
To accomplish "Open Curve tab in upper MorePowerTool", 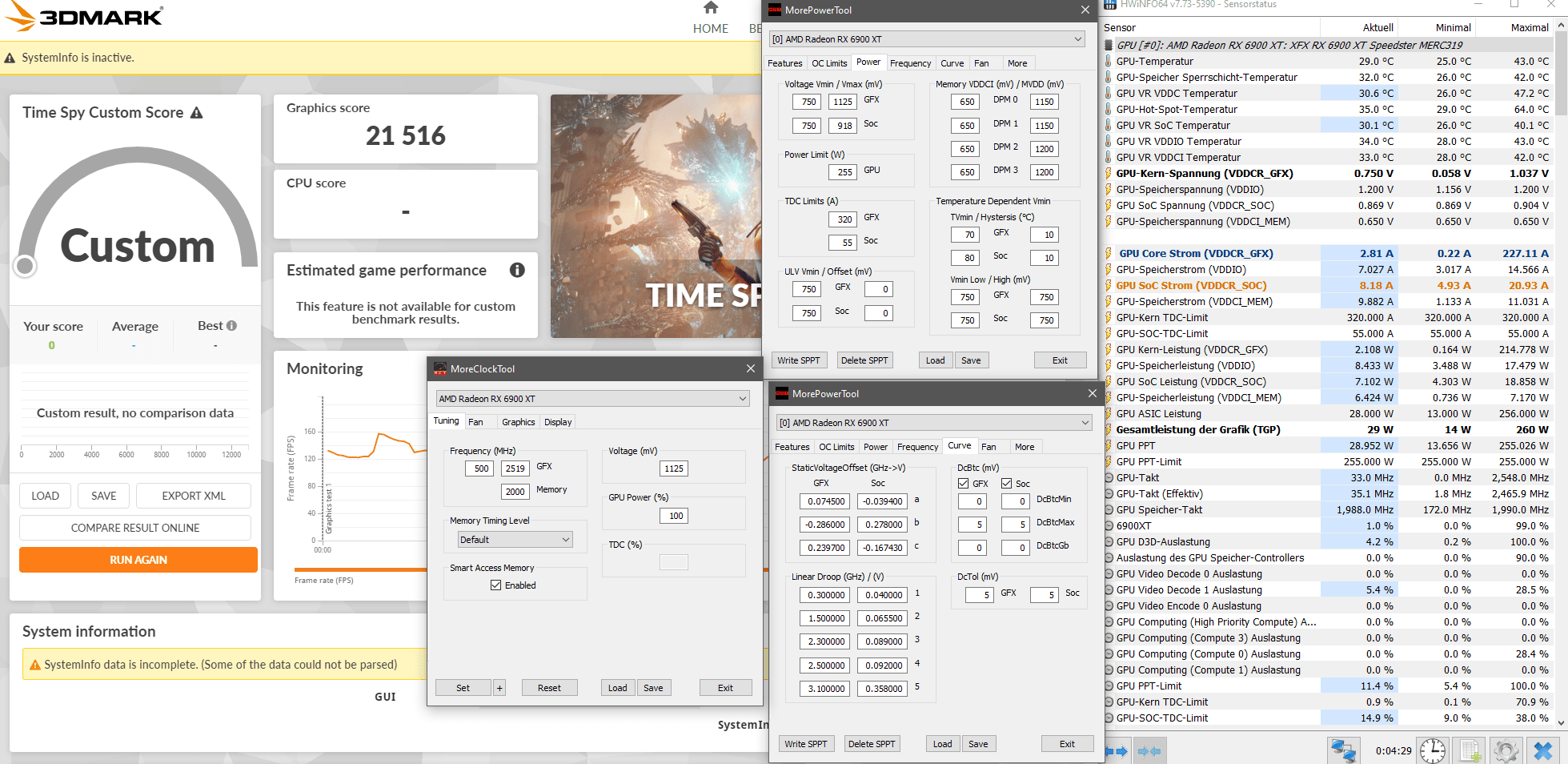I will [x=952, y=63].
